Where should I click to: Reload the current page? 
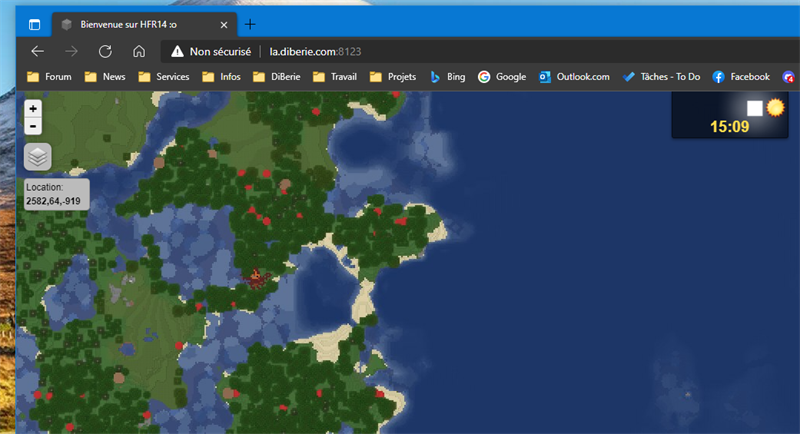click(x=105, y=52)
